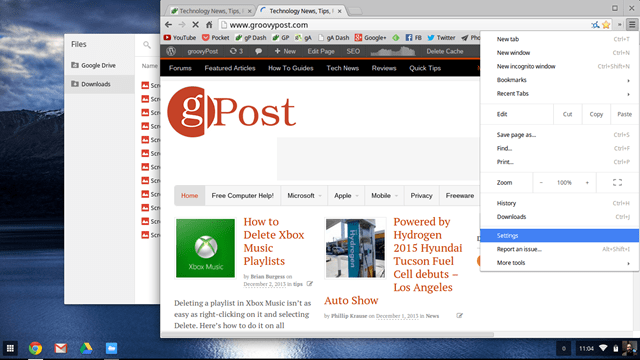Click the browser back arrow
640x360 pixels.
tap(168, 25)
